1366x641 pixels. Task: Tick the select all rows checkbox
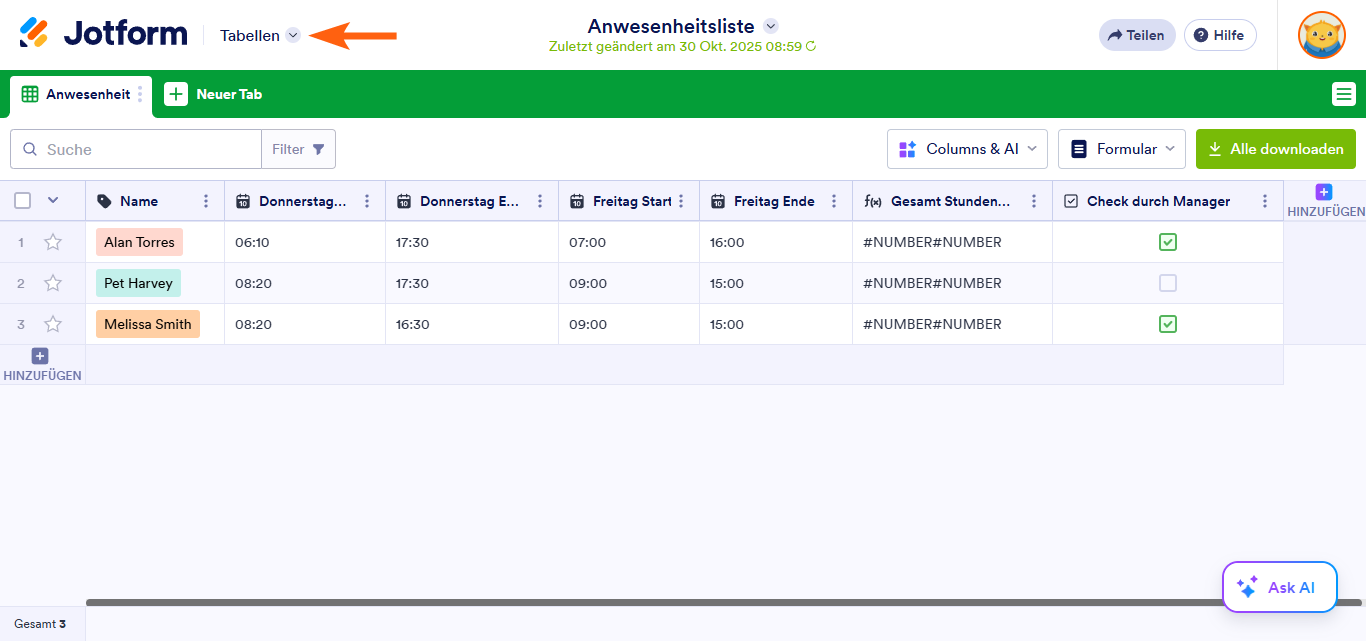click(23, 201)
